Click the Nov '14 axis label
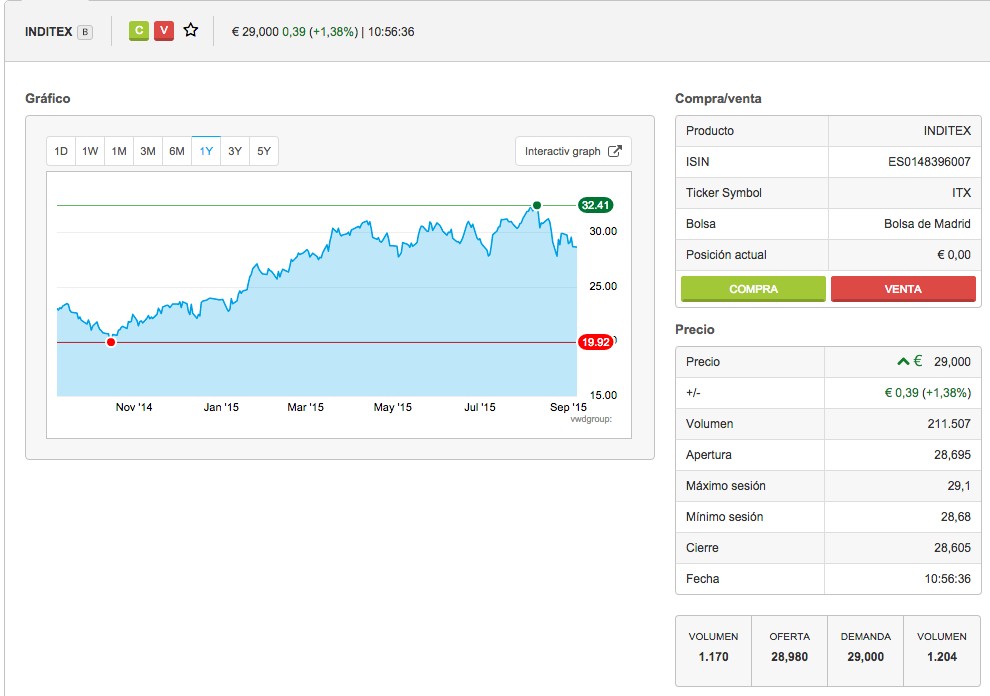Viewport: 990px width, 696px height. [x=134, y=407]
